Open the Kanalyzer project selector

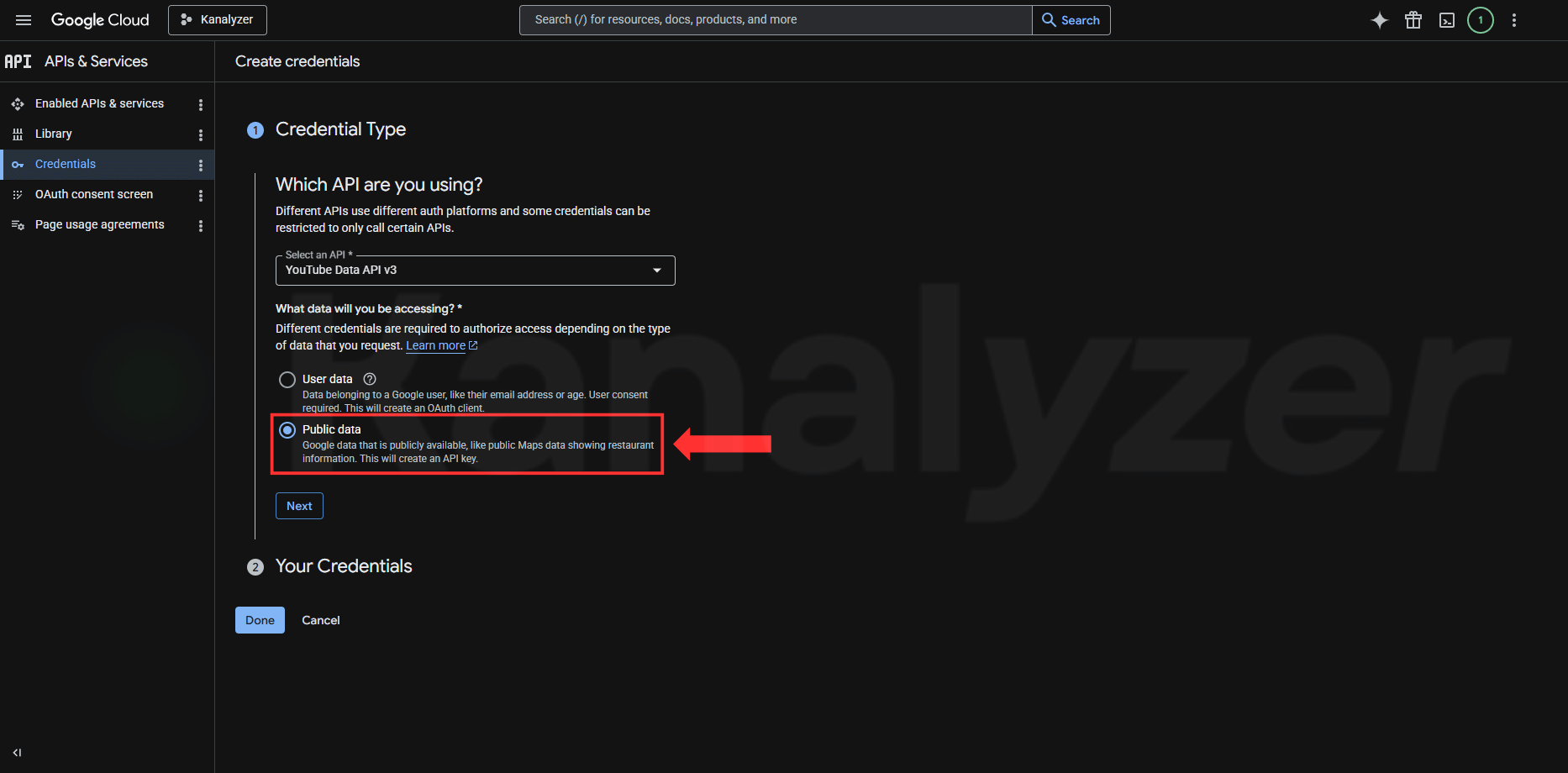(x=218, y=20)
